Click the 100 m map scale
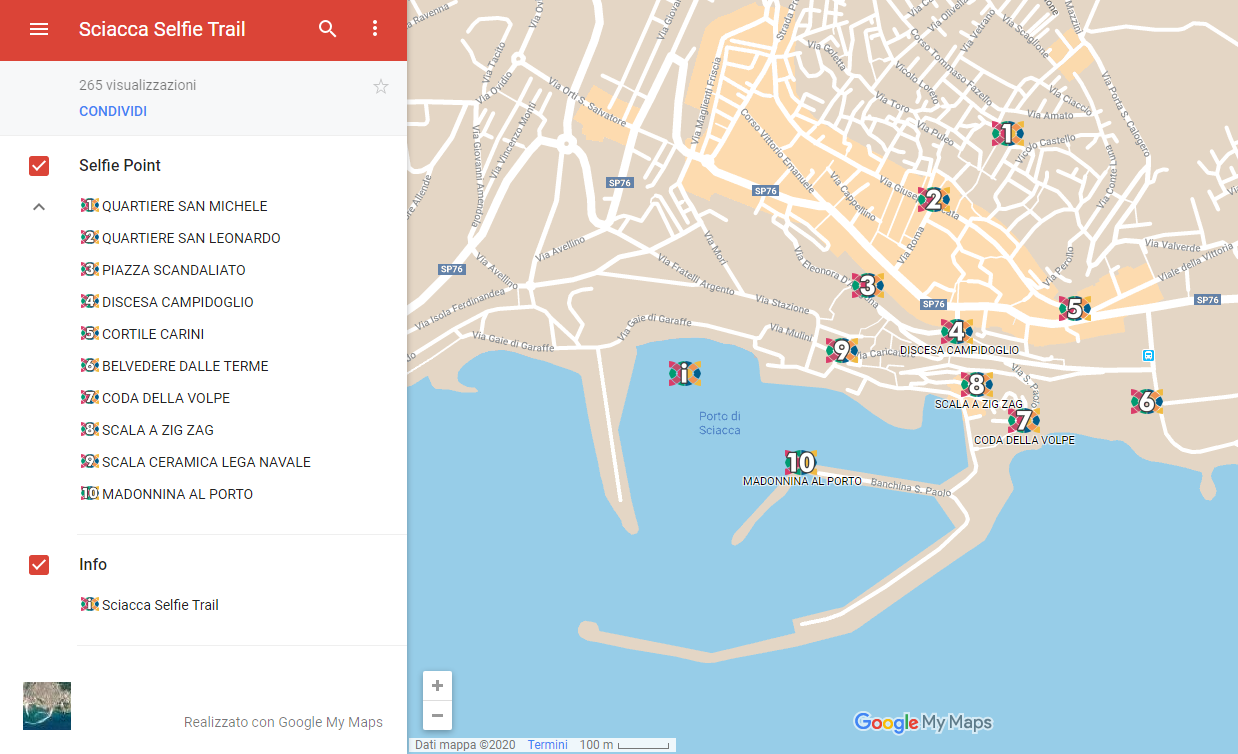Image resolution: width=1238 pixels, height=754 pixels. coord(624,745)
